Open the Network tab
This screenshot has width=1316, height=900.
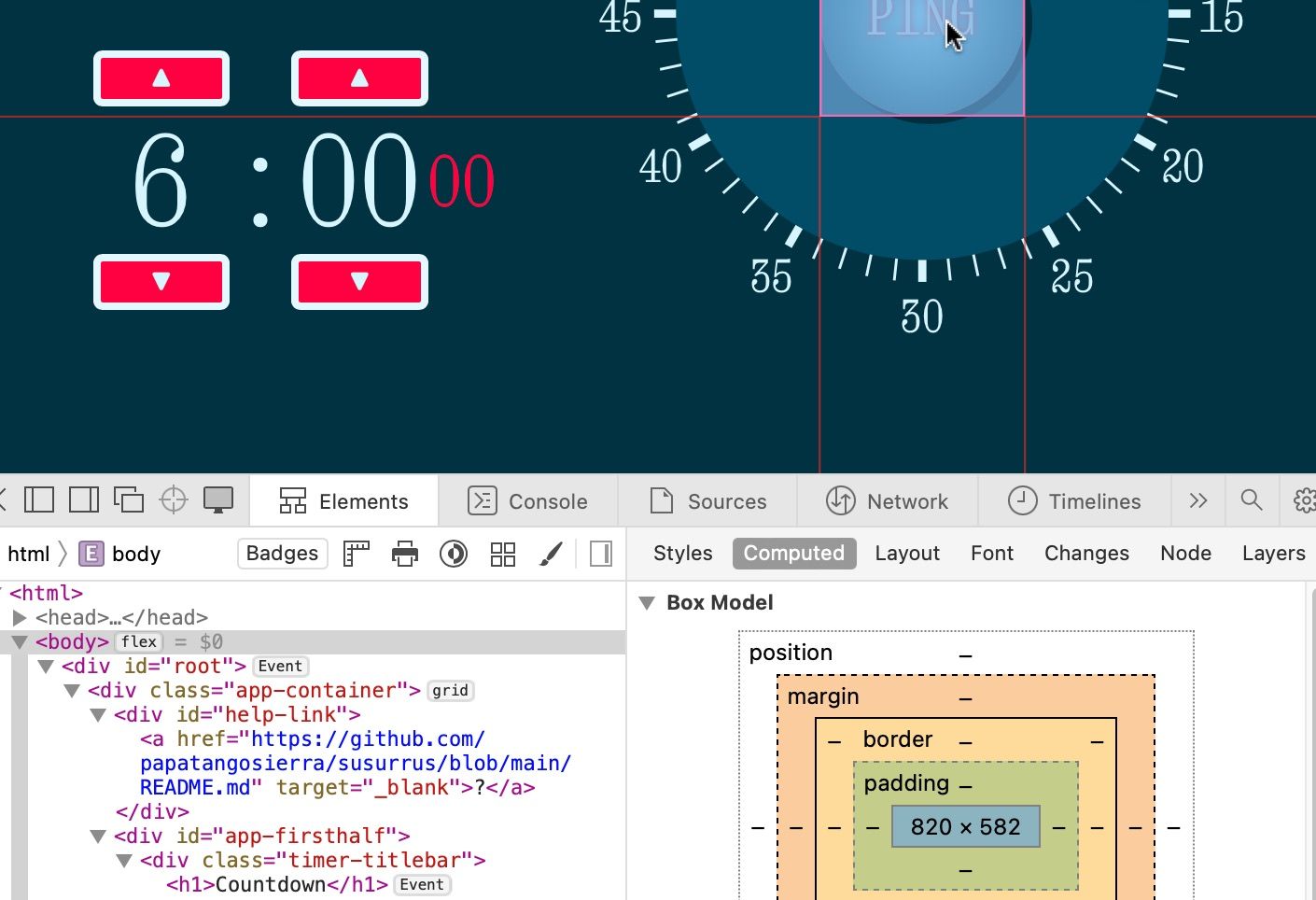[x=887, y=501]
